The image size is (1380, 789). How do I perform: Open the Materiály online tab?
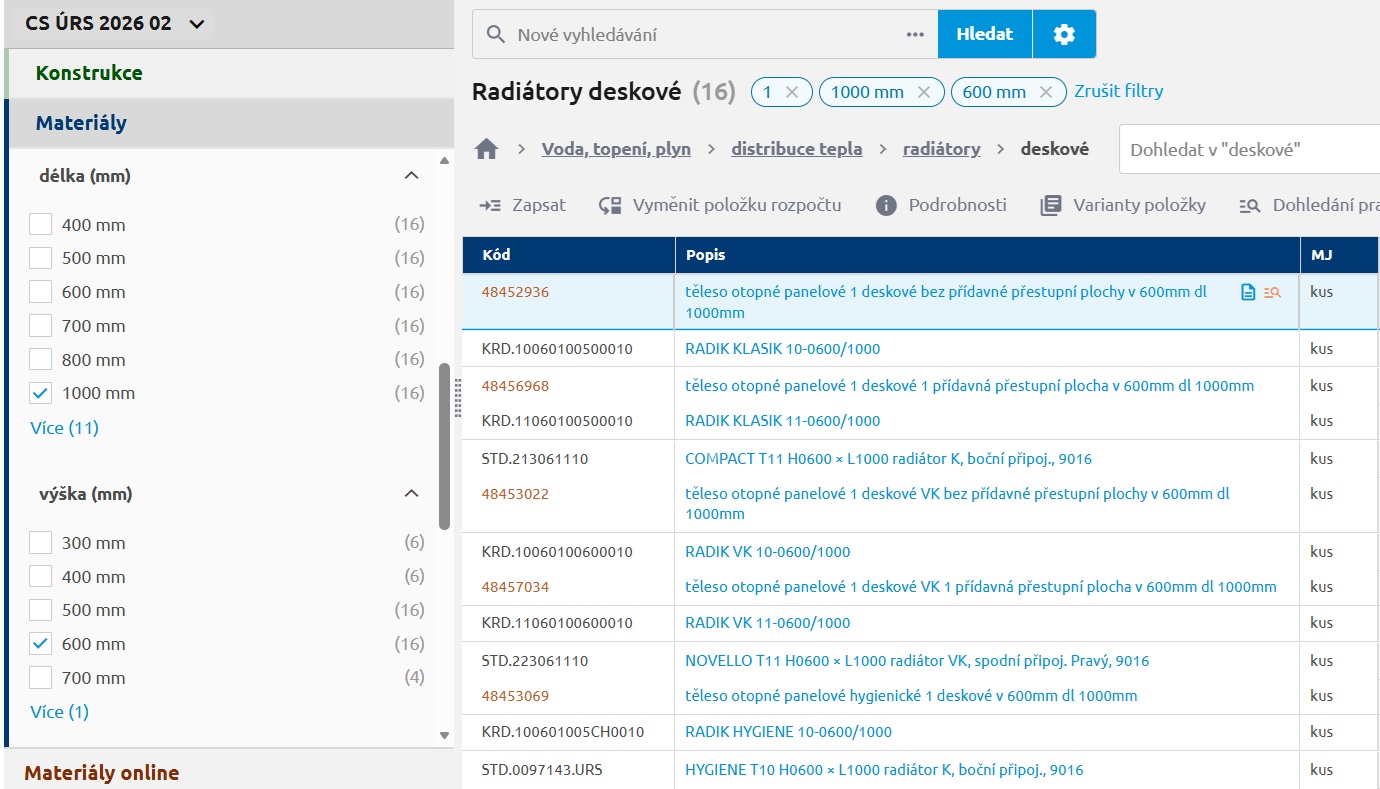229,772
